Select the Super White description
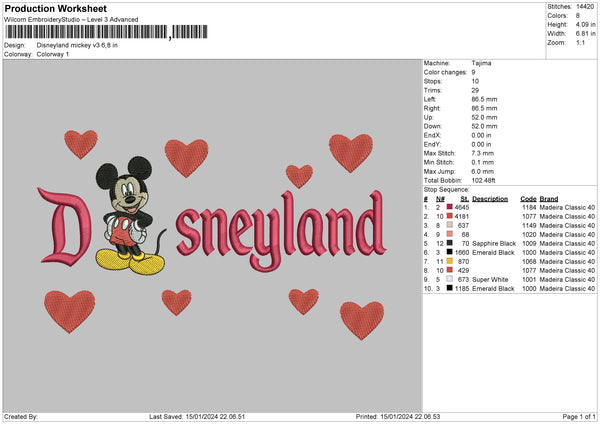Viewport: 600px width, 424px height. tap(490, 280)
